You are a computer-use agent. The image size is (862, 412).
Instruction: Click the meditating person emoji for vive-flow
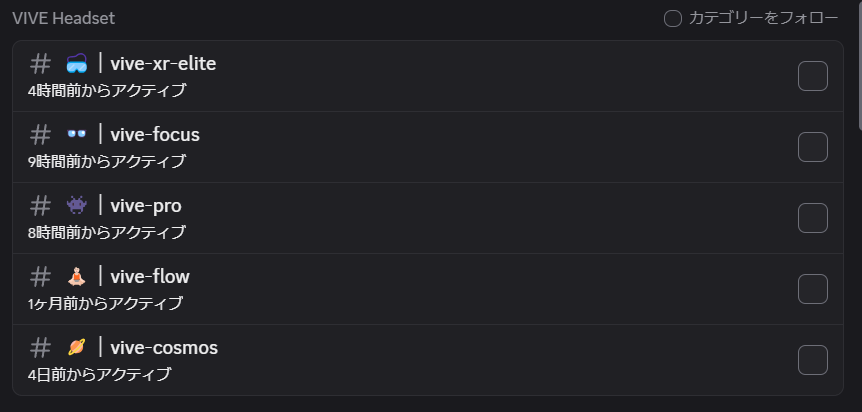[76, 276]
